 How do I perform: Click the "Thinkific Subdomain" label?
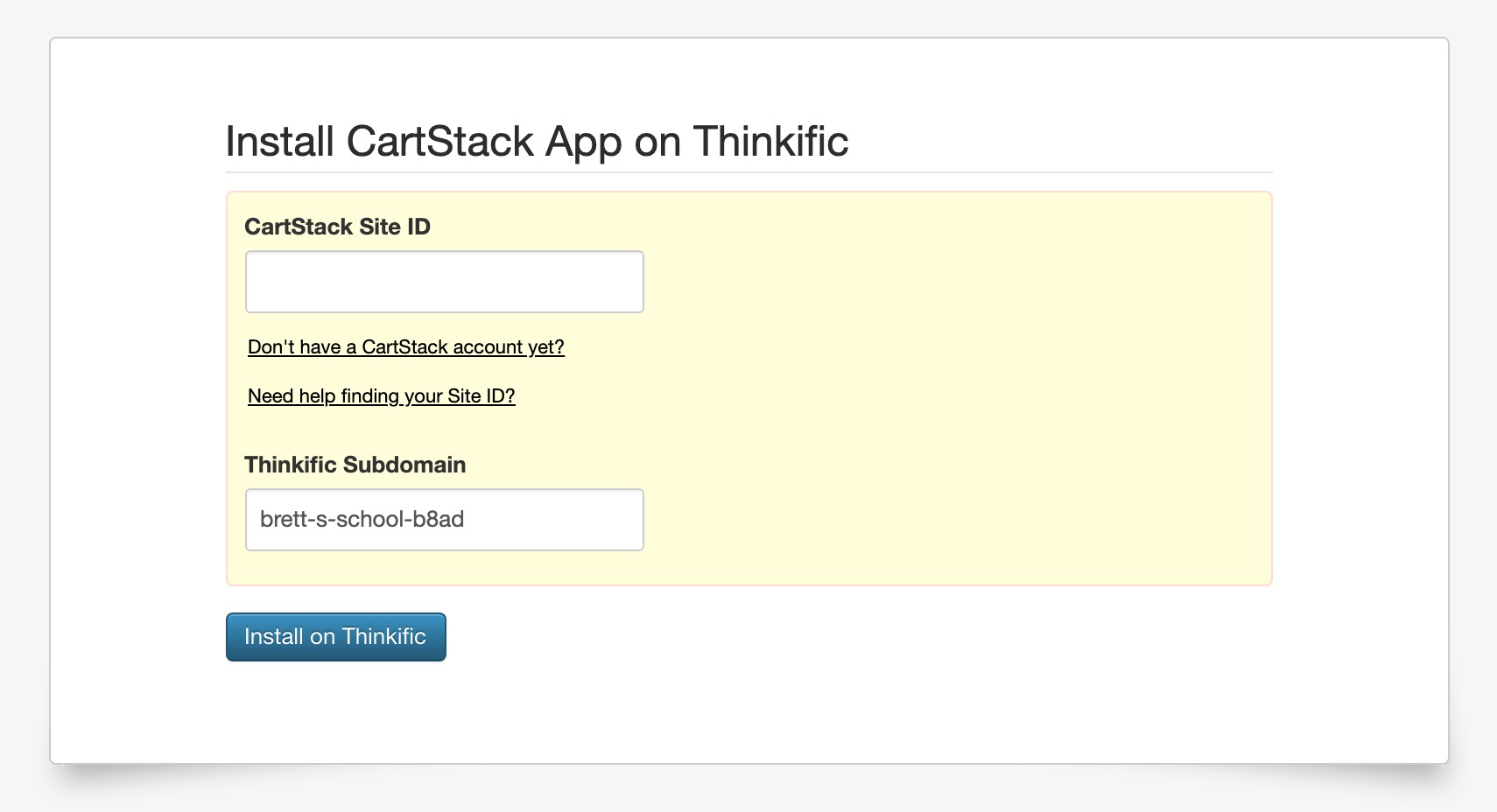coord(355,465)
